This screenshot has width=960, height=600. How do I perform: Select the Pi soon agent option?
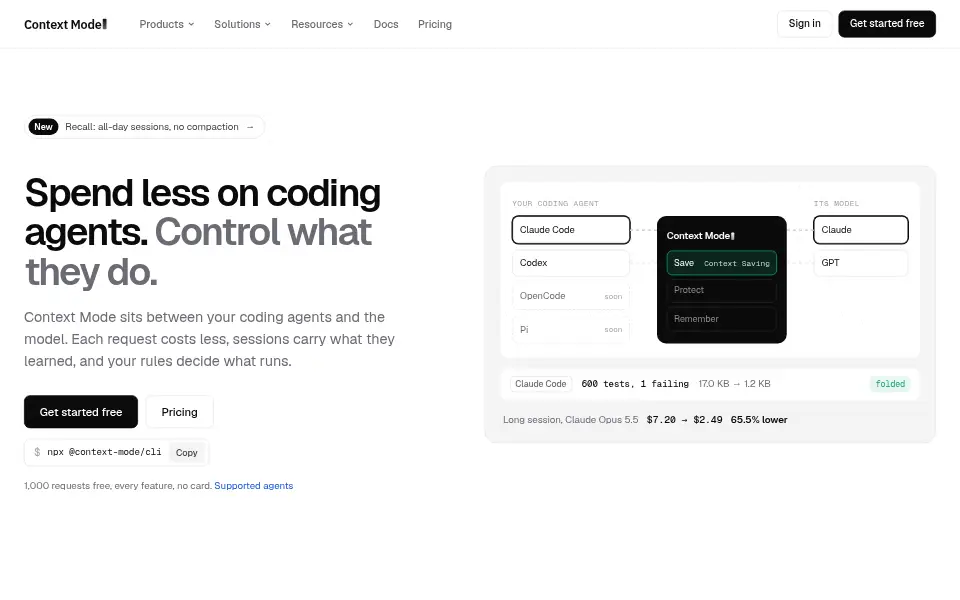point(571,329)
